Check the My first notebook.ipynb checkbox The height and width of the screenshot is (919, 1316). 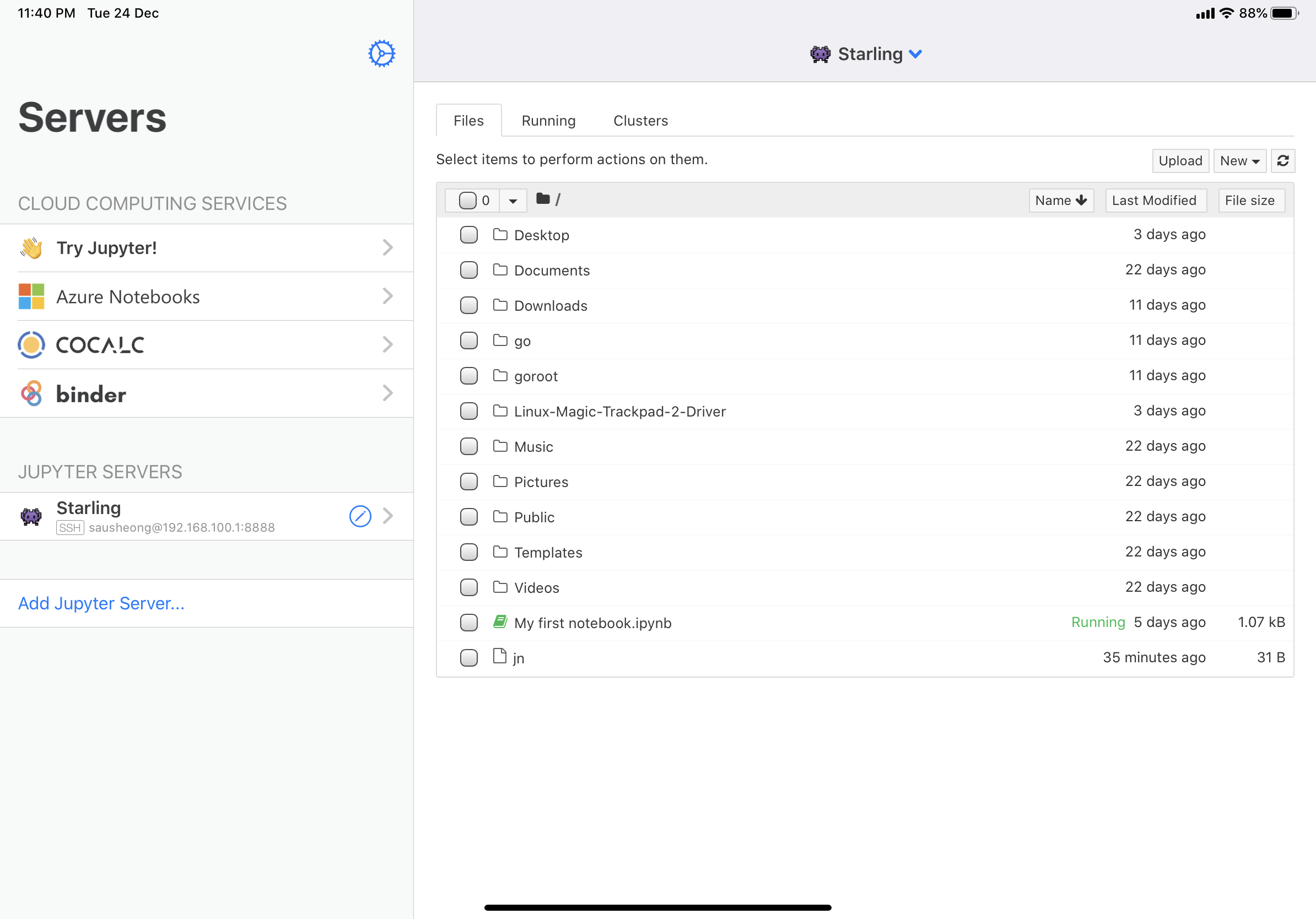[x=469, y=622]
